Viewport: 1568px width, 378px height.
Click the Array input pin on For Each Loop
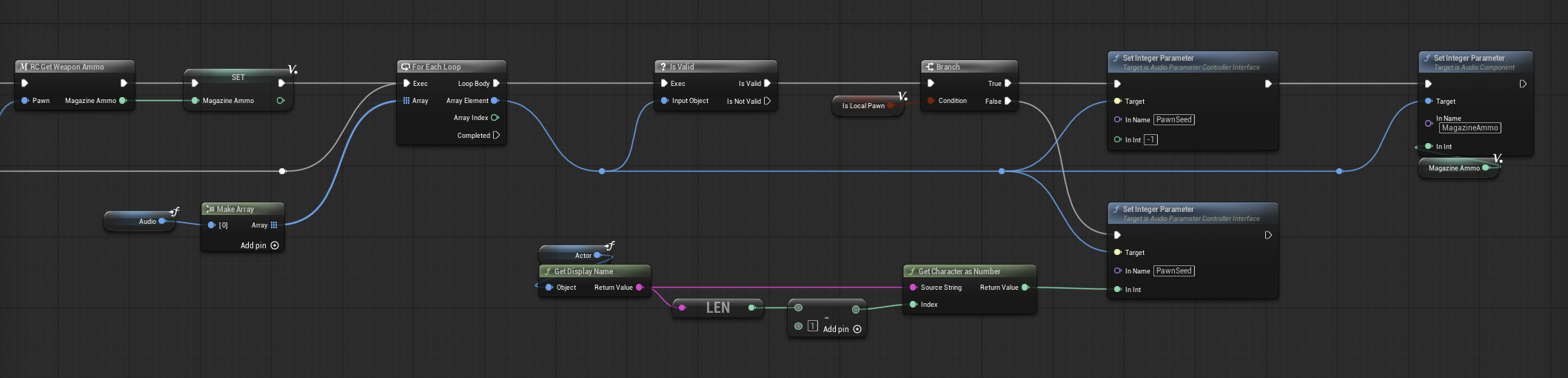click(406, 101)
